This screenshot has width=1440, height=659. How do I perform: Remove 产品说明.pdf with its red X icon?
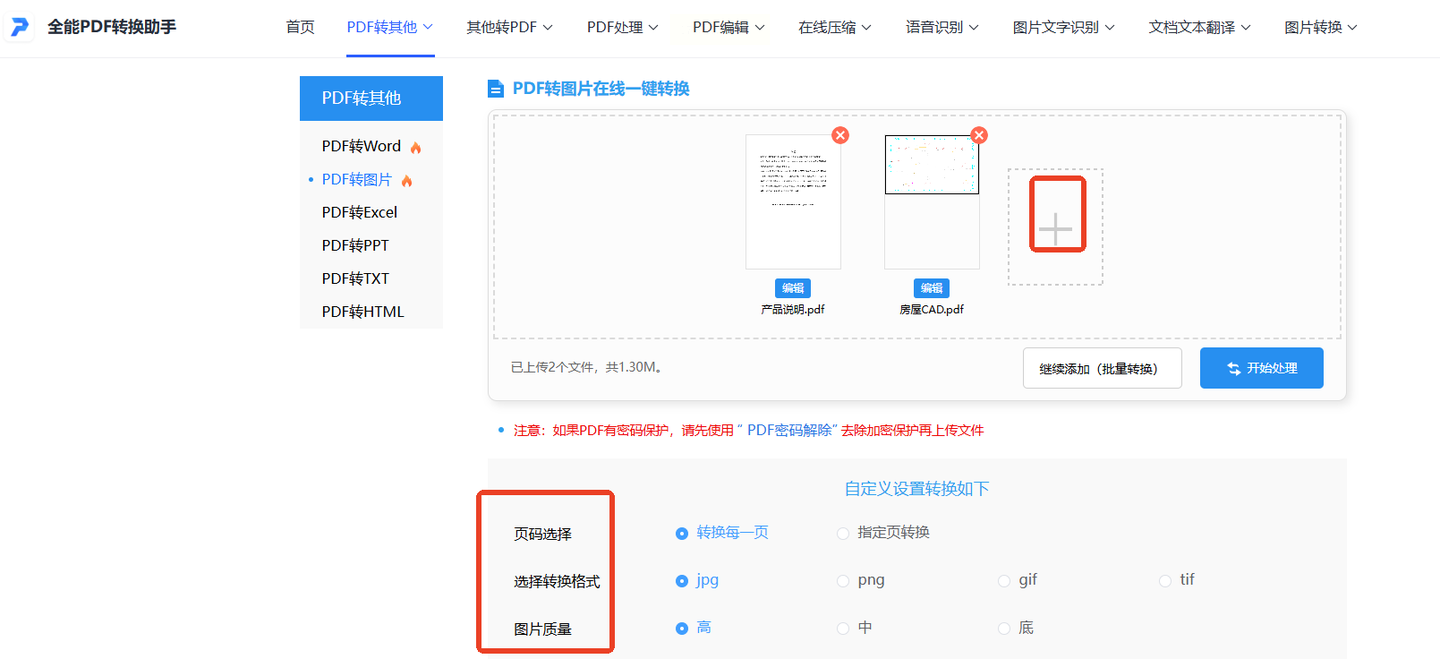coord(840,135)
